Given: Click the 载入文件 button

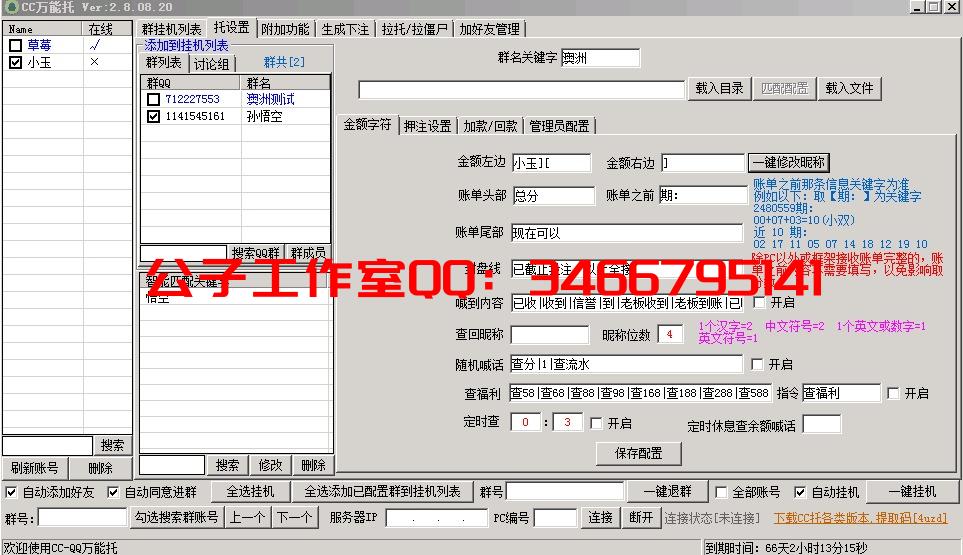Looking at the screenshot, I should pos(849,88).
